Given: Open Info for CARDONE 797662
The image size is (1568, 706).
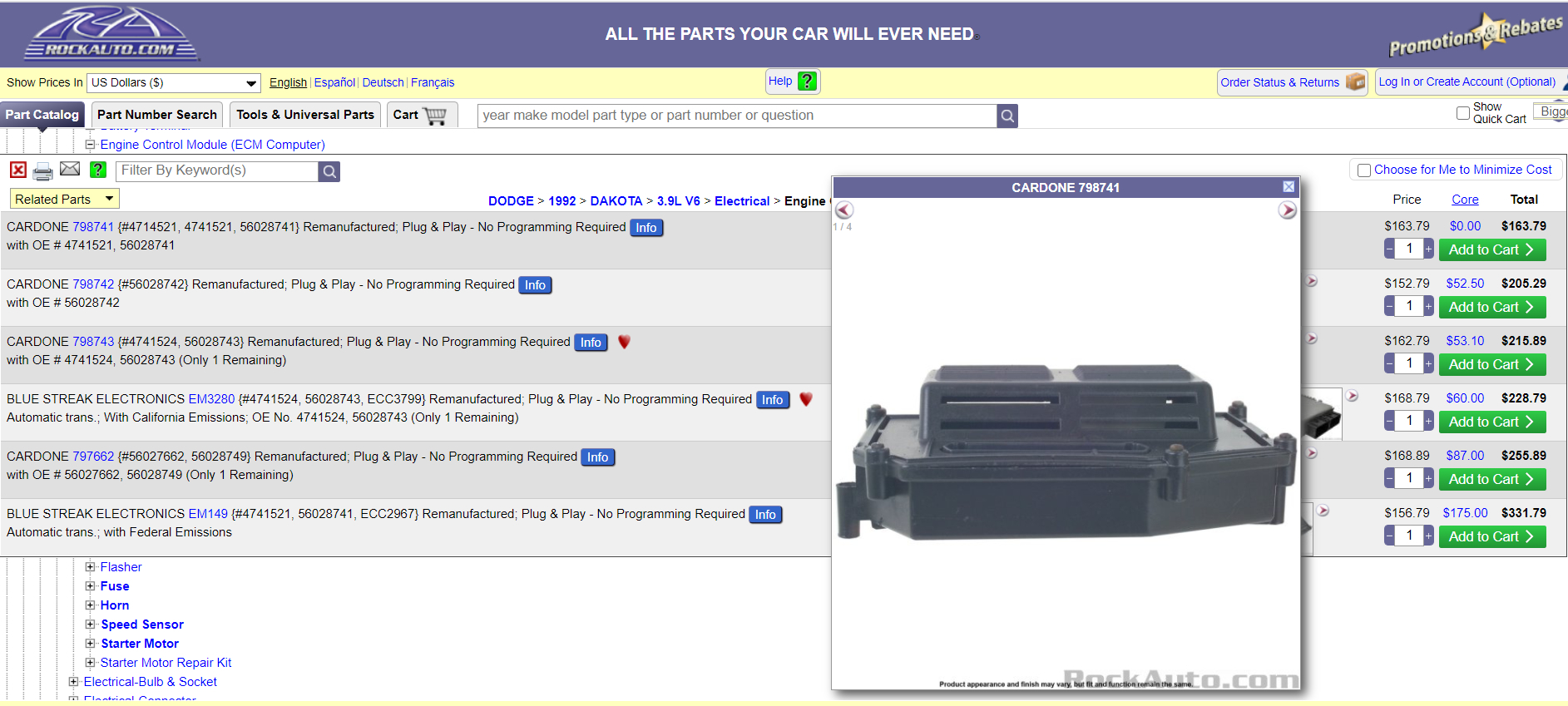Looking at the screenshot, I should 597,457.
